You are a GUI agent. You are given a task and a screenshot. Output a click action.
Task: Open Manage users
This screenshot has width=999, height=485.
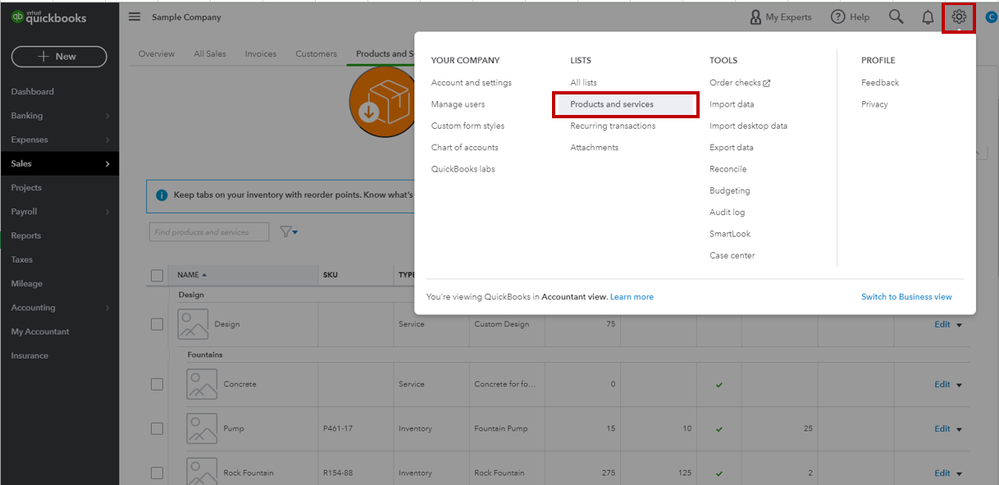457,104
